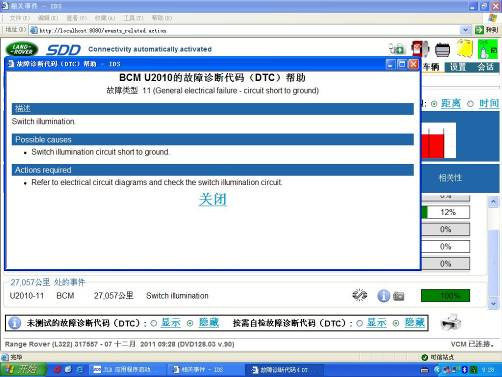Select the 距离 (distance) radio button
502x377 pixels.
[434, 104]
